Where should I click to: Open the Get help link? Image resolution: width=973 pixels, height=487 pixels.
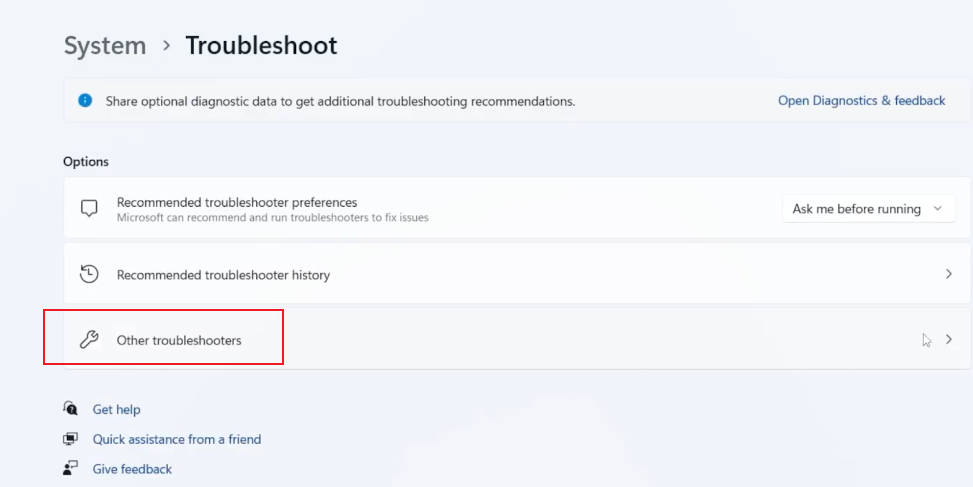click(x=117, y=409)
